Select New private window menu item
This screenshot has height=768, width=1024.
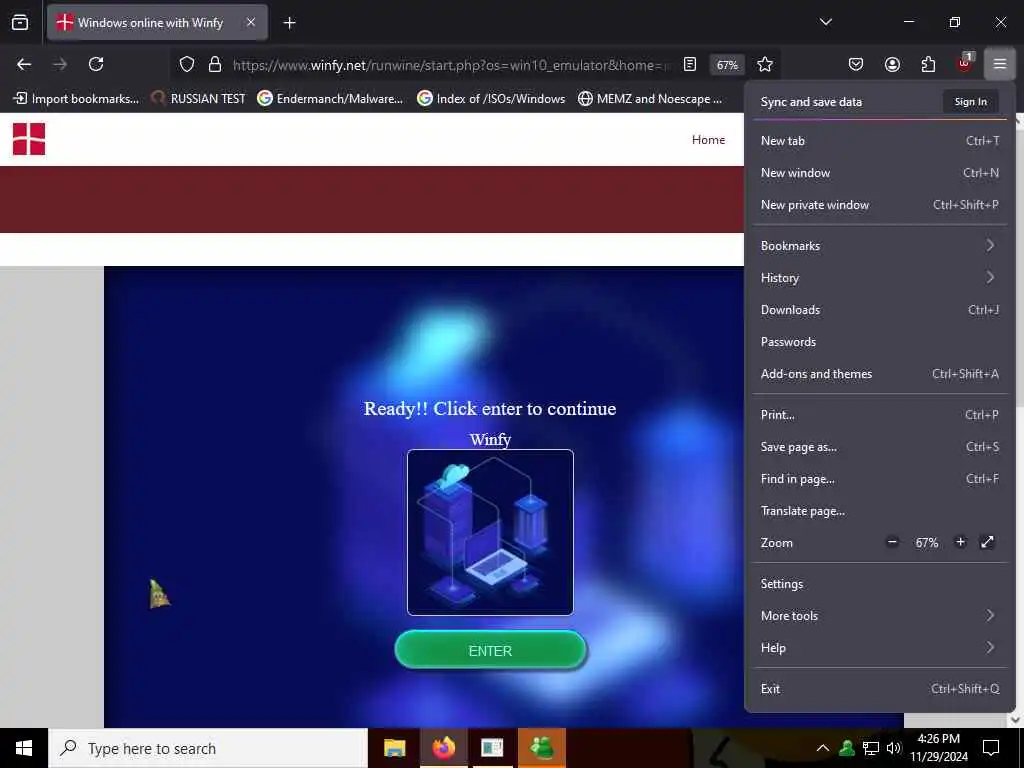click(x=880, y=204)
